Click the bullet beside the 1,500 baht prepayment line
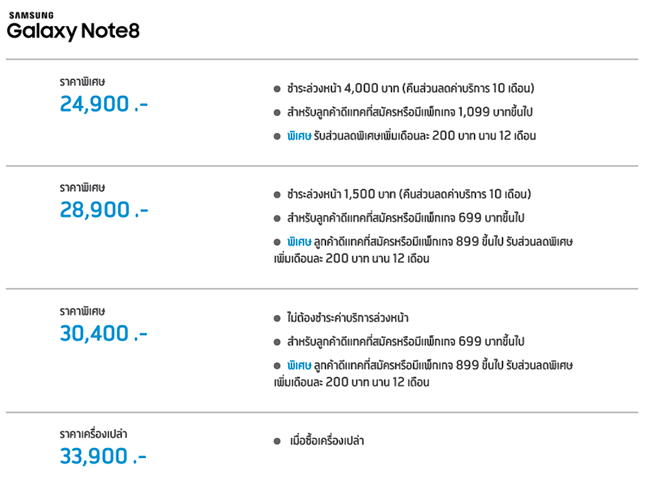The image size is (650, 481). point(277,195)
